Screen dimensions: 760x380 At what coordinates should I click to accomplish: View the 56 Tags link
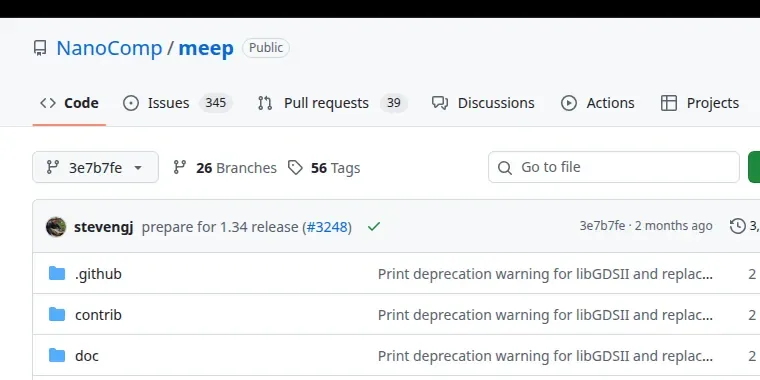click(x=324, y=168)
